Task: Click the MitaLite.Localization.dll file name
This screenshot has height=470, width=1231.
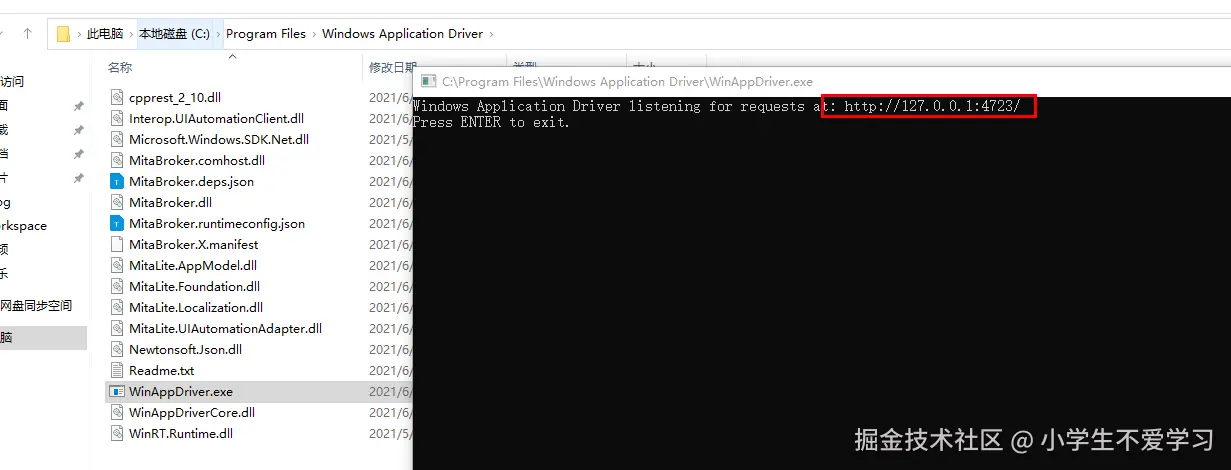Action: click(x=196, y=307)
